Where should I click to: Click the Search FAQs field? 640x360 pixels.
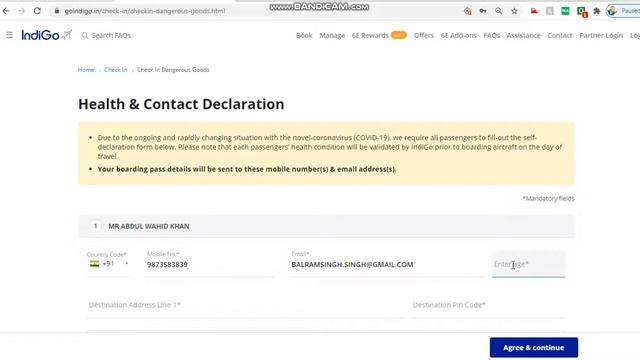point(111,36)
